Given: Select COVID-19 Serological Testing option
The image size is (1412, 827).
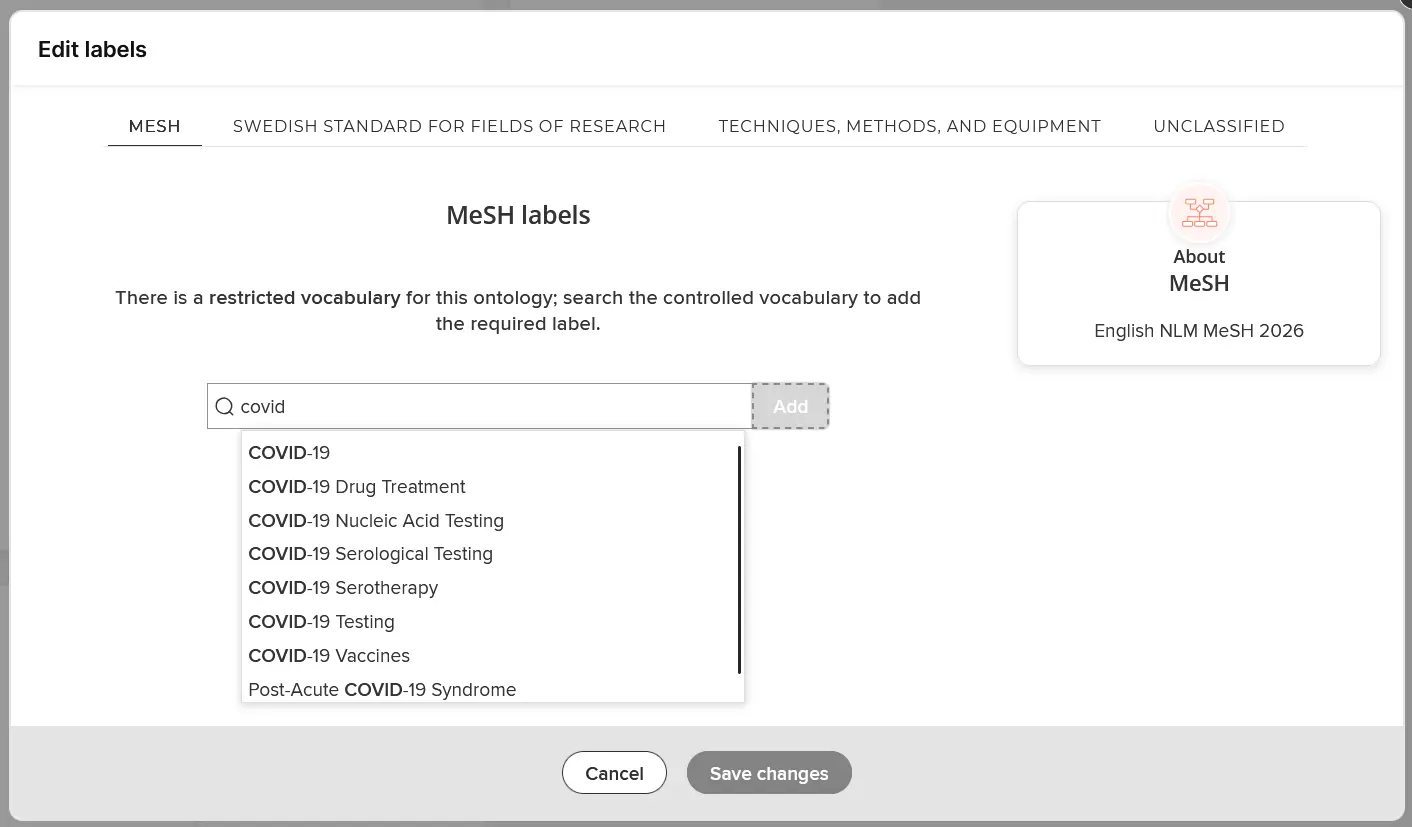Looking at the screenshot, I should pos(370,554).
